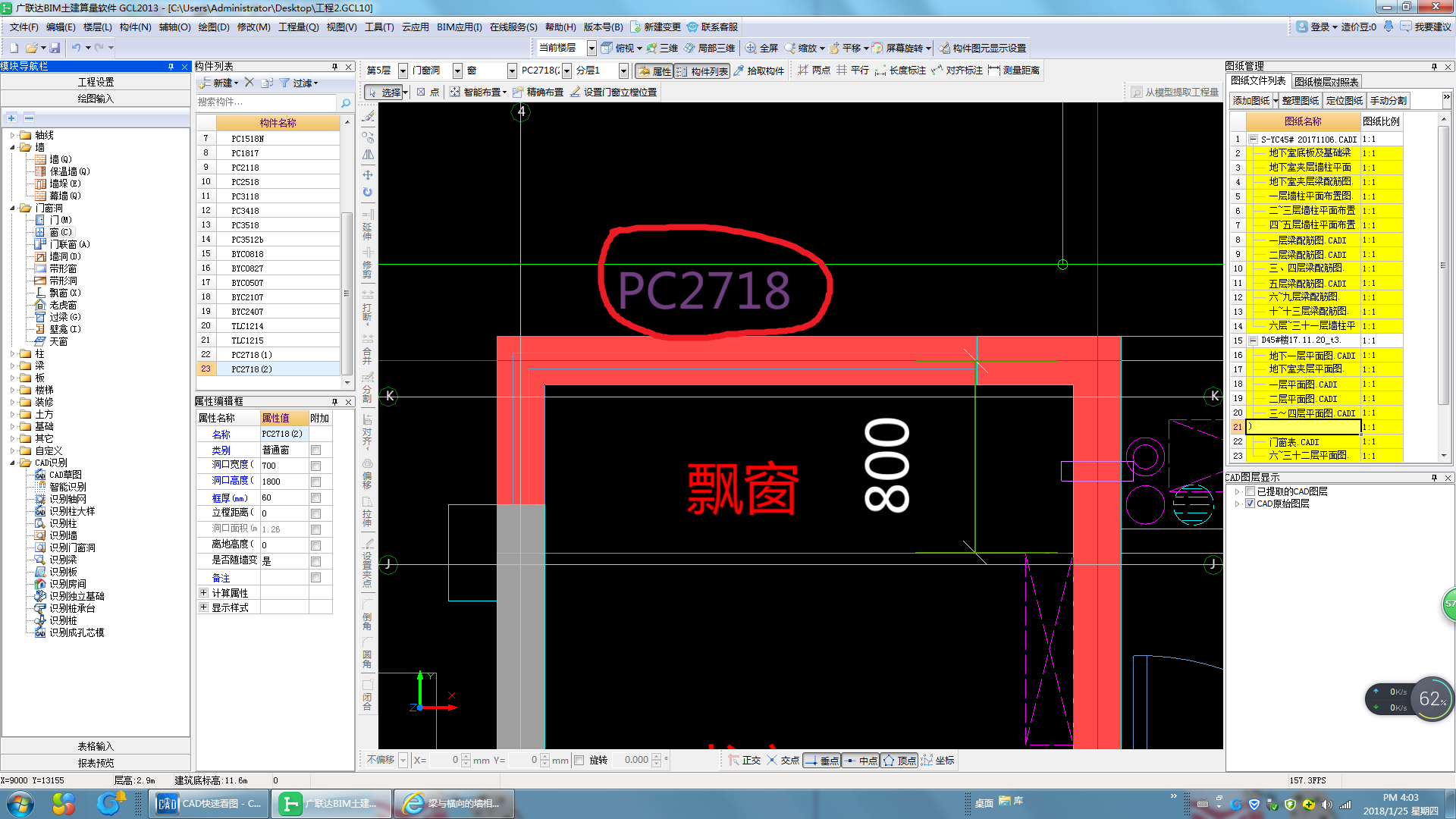Image resolution: width=1456 pixels, height=819 pixels.
Task: Open the 绘图(D) menu
Action: tap(213, 27)
